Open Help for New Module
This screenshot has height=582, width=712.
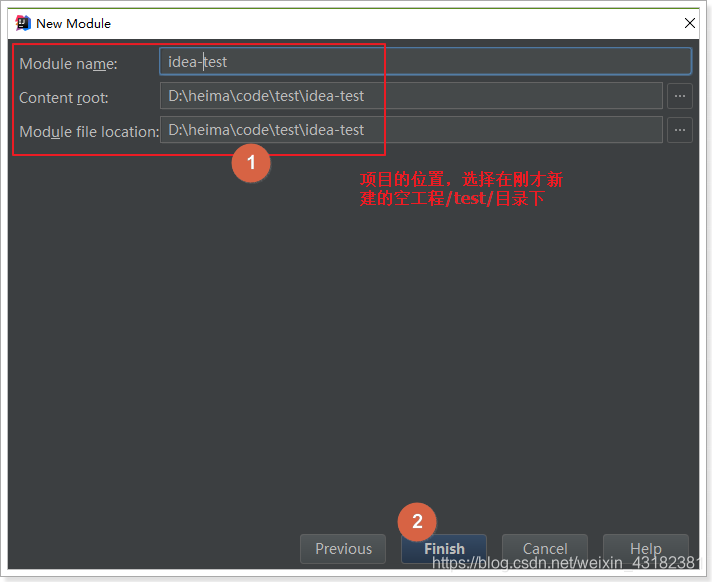tap(645, 549)
